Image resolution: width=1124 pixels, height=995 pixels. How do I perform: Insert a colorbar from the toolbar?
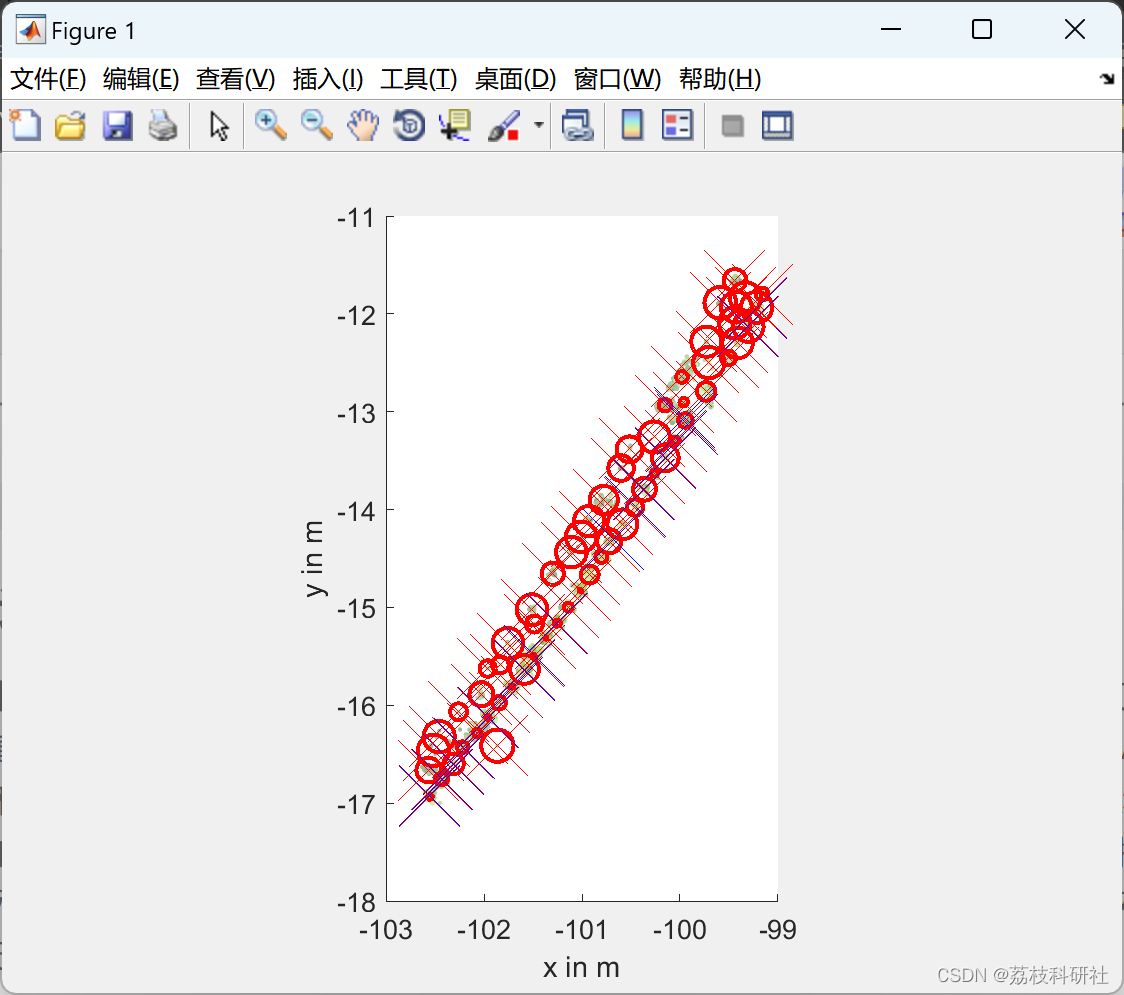click(632, 126)
